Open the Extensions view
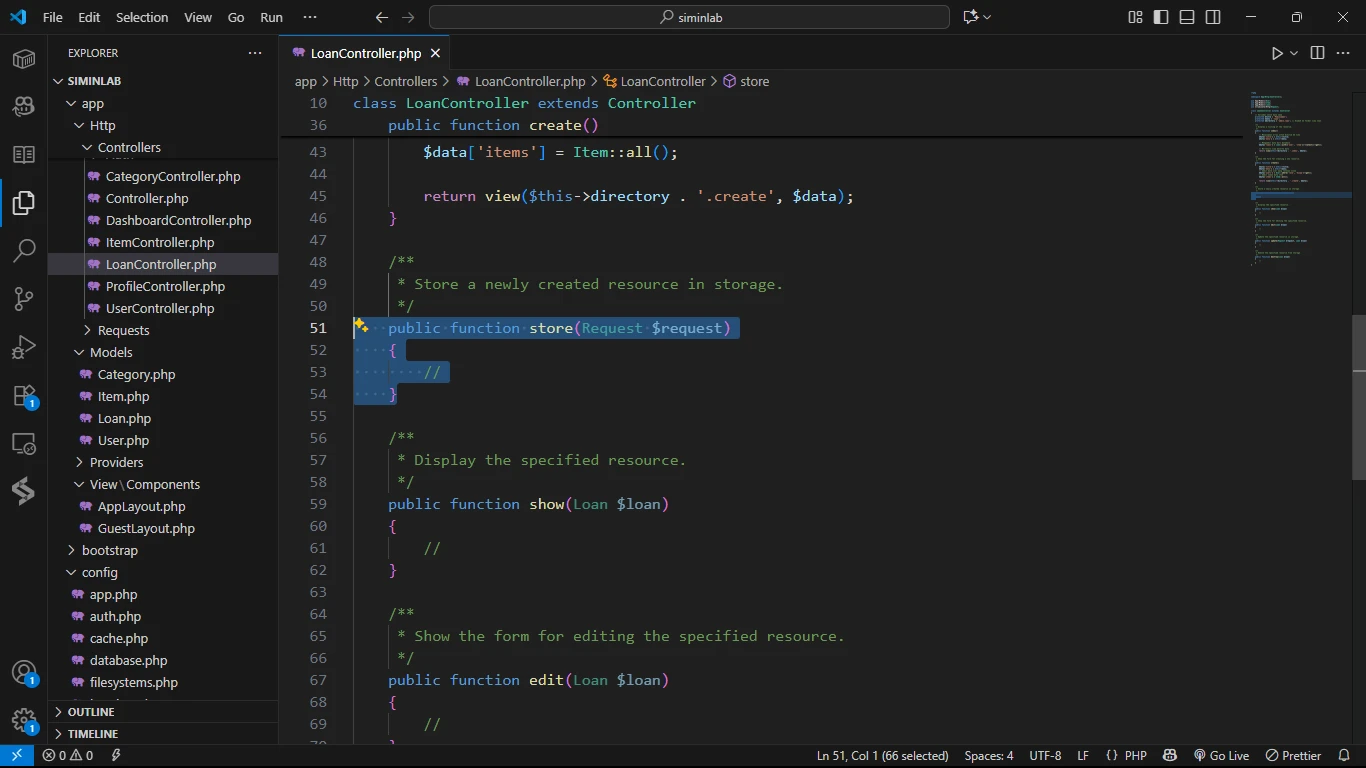1366x768 pixels. point(24,396)
